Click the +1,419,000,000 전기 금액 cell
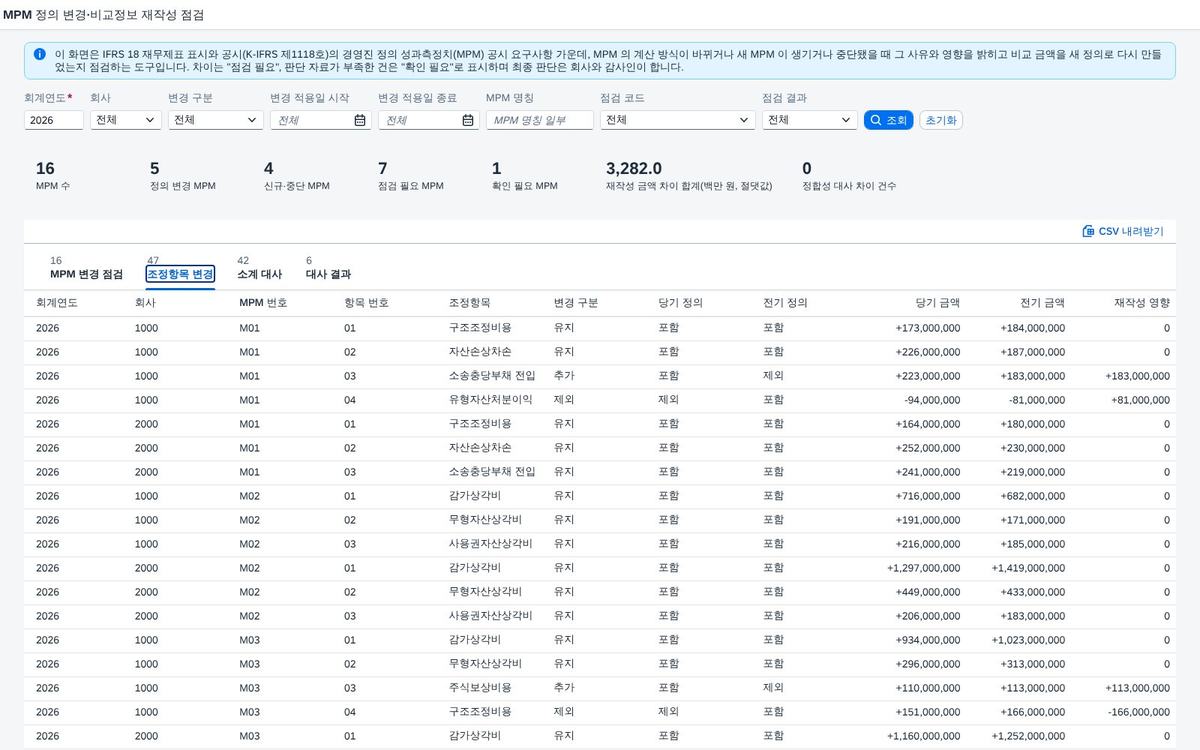Image resolution: width=1200 pixels, height=750 pixels. (1028, 568)
